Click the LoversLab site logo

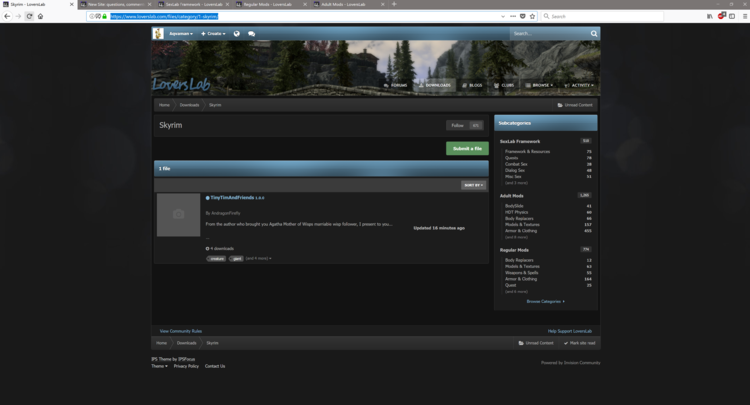pos(181,84)
